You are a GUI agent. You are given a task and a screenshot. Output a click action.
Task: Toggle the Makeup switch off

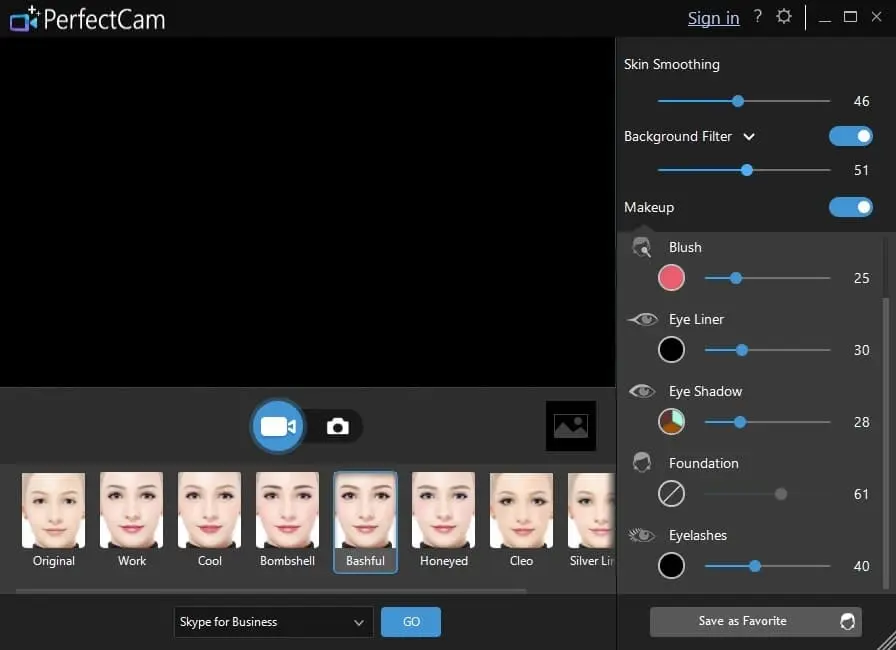[x=851, y=207]
